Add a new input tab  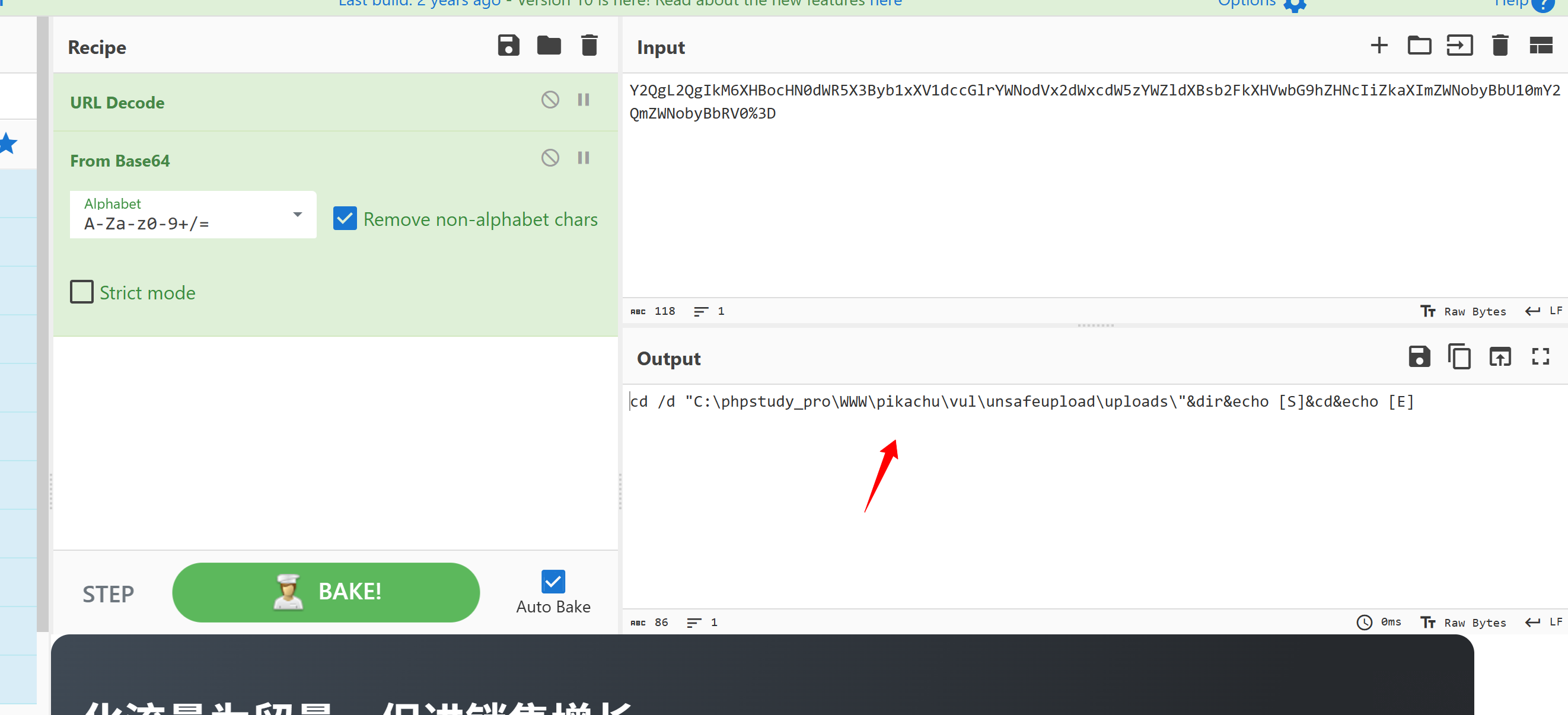[1379, 46]
